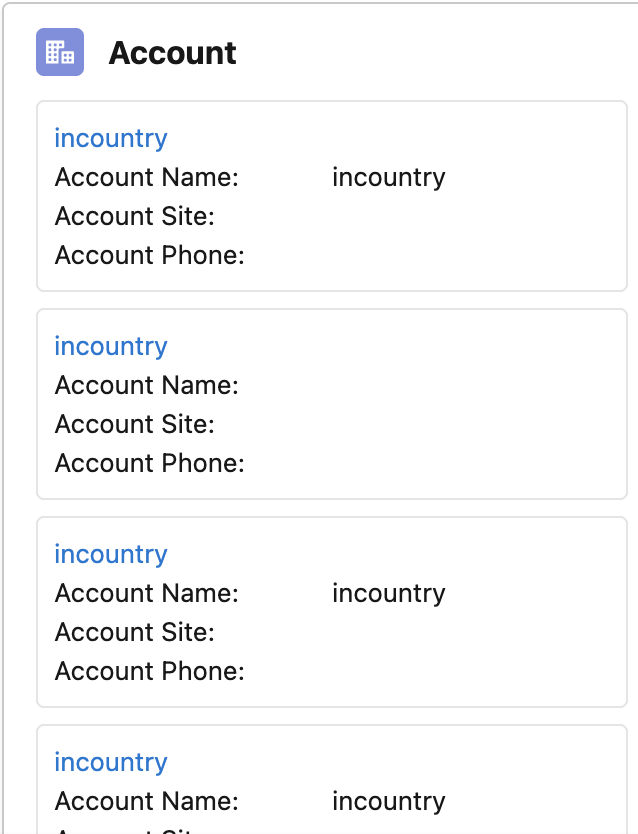Click the Account Phone label in first card
Viewport: 638px width, 834px height.
tap(148, 255)
